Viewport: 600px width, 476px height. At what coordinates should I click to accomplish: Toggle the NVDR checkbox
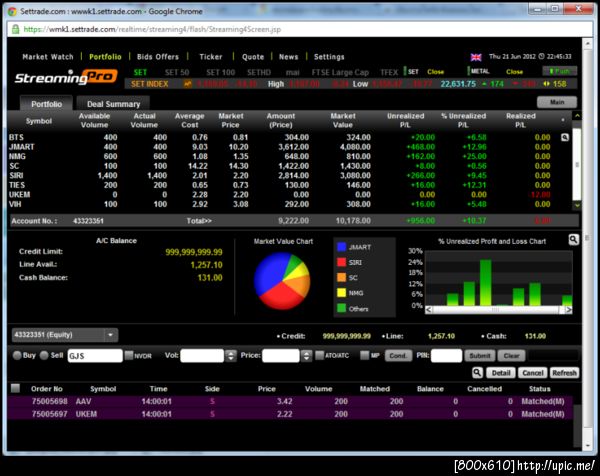click(129, 355)
